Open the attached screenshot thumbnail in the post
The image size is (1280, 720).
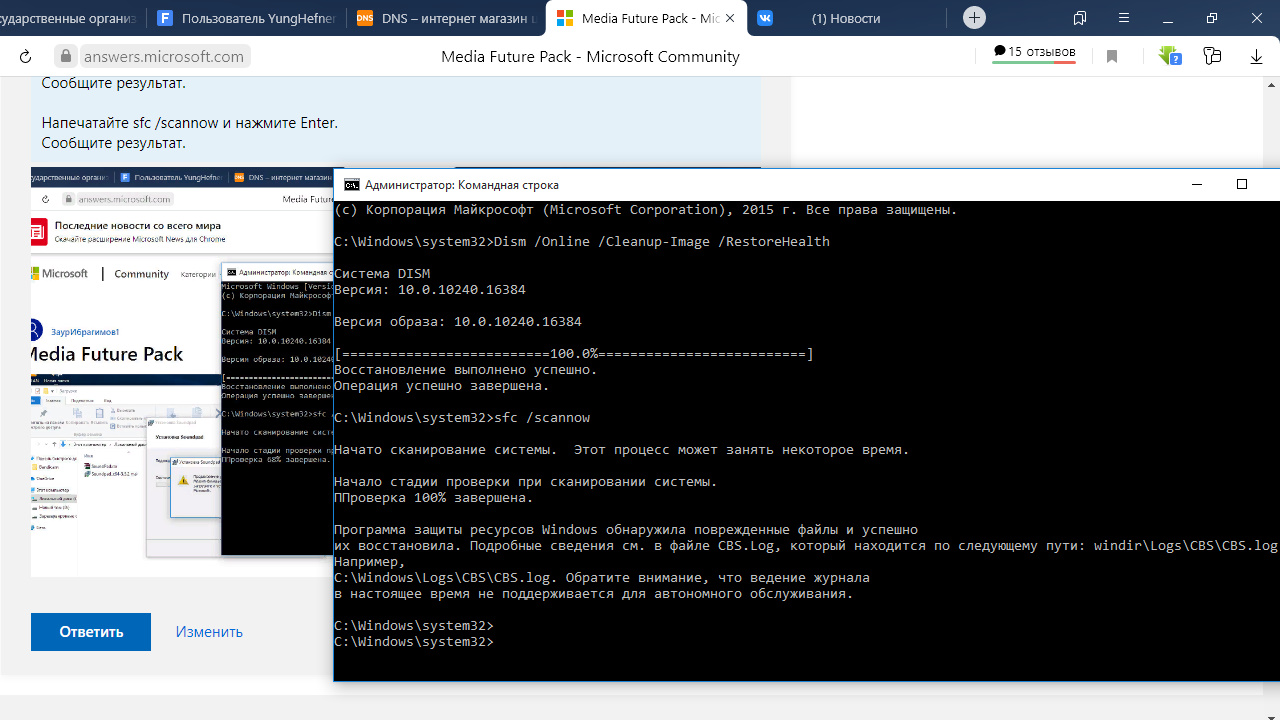click(x=182, y=372)
